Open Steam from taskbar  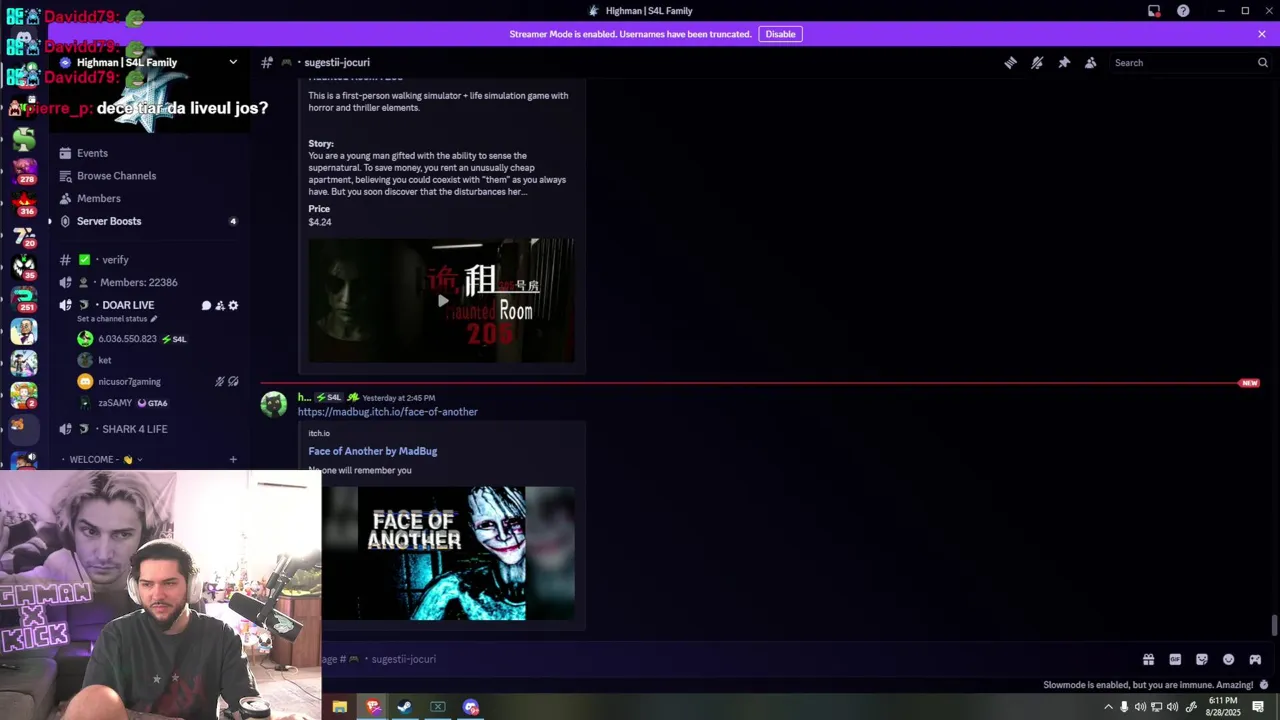[405, 707]
